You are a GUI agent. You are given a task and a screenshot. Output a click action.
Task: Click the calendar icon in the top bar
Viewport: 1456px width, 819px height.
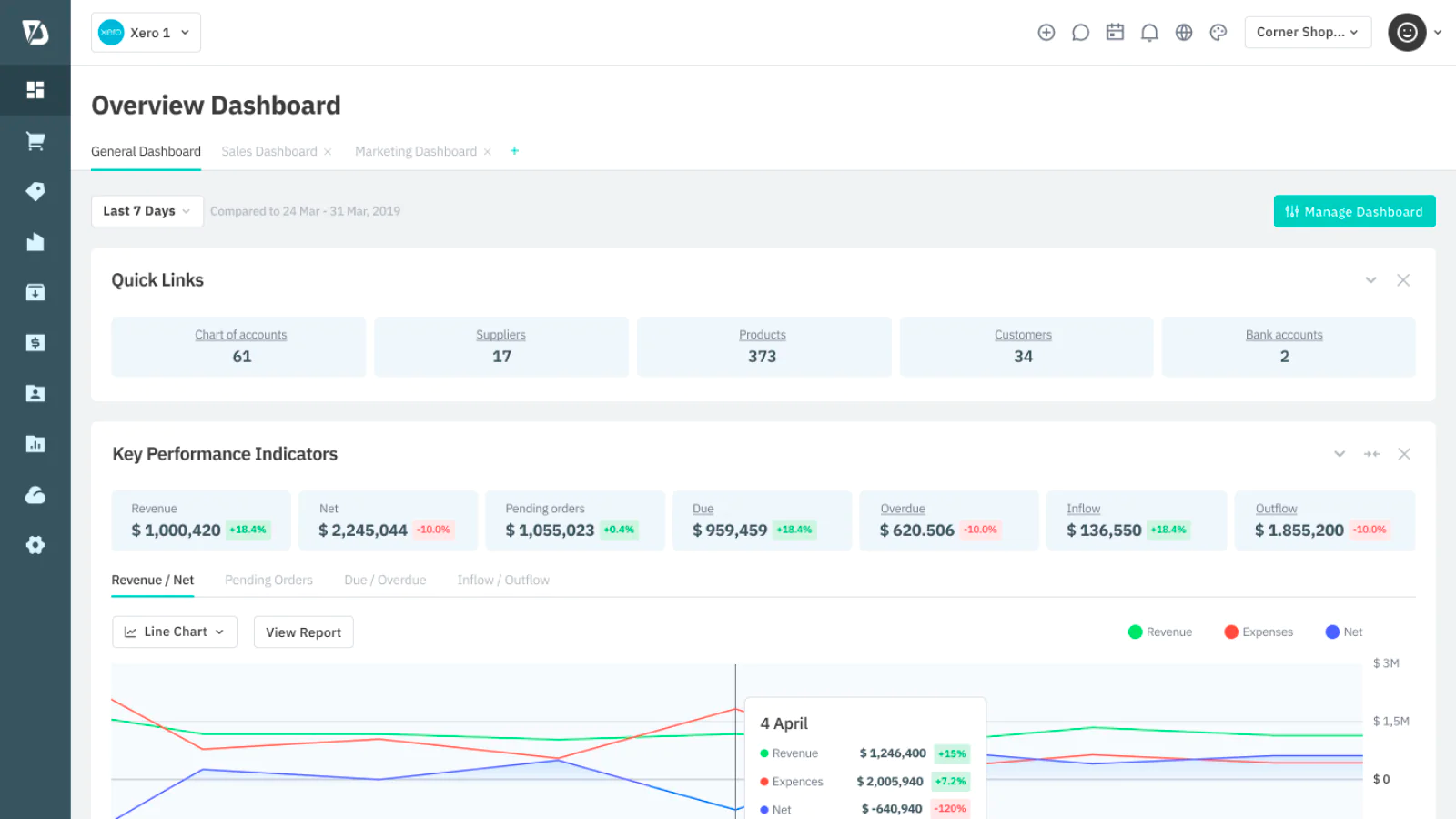(x=1114, y=32)
